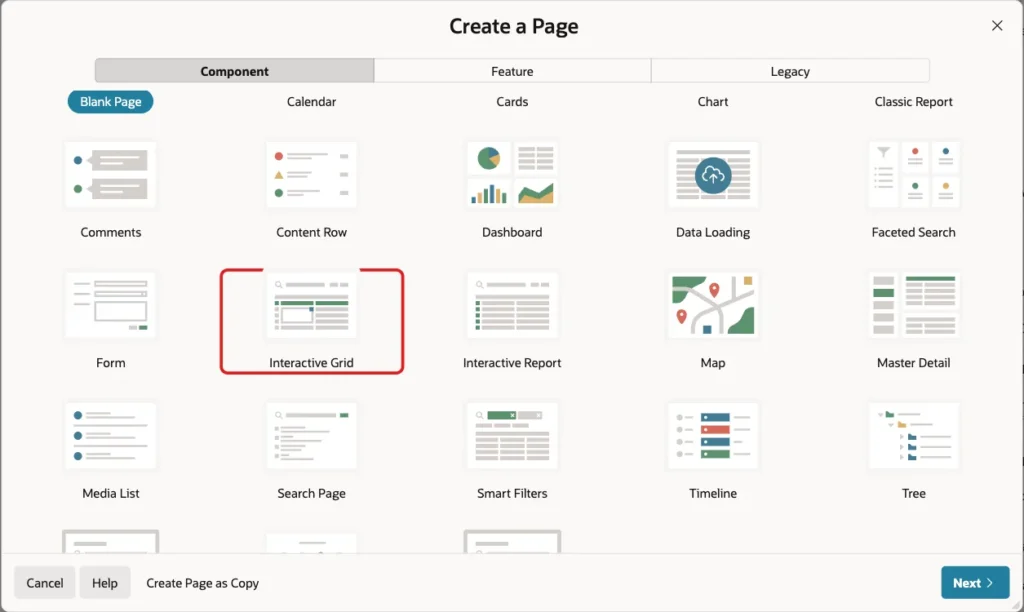Viewport: 1024px width, 612px height.
Task: Choose the Faceted Search page icon
Action: pyautogui.click(x=914, y=175)
